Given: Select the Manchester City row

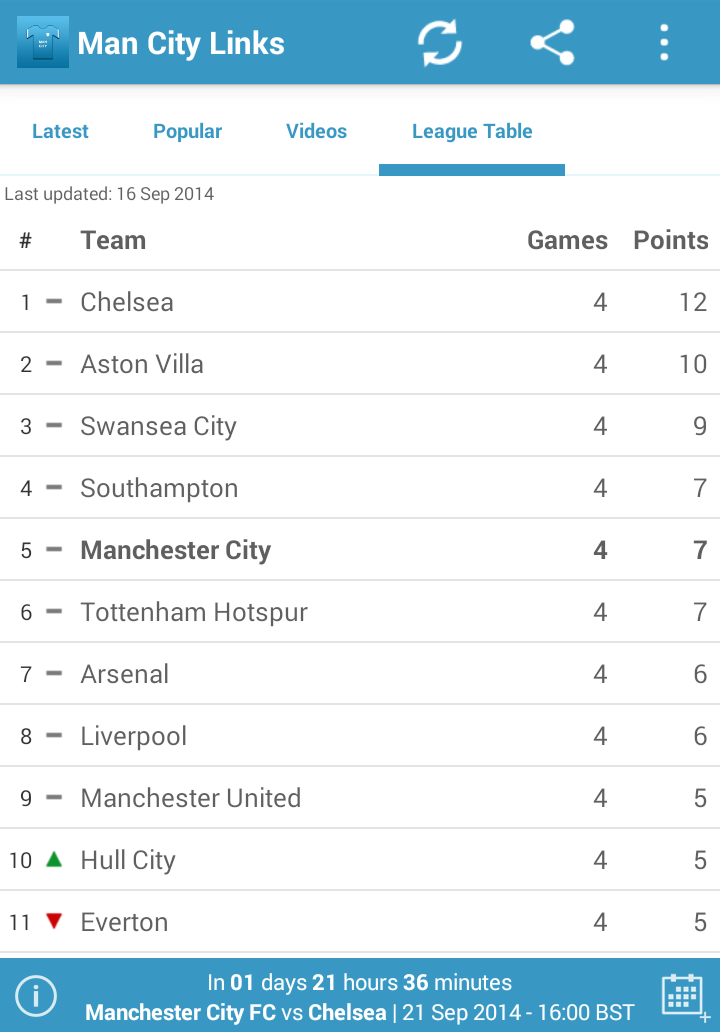Looking at the screenshot, I should (360, 550).
